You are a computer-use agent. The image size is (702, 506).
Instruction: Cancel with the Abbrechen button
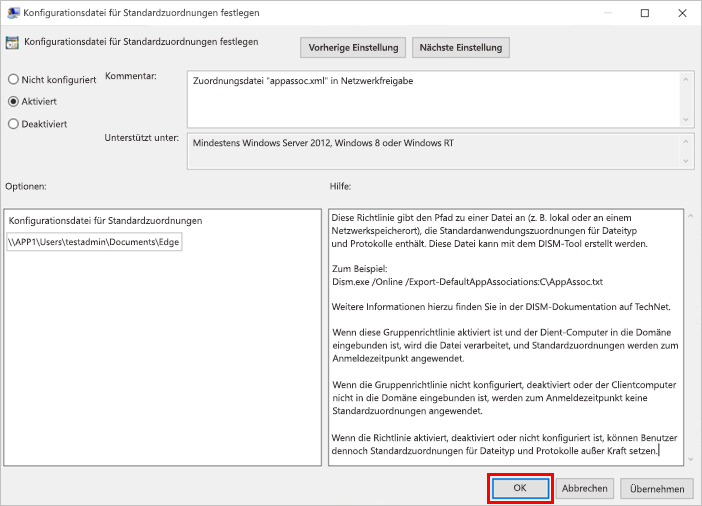point(585,489)
